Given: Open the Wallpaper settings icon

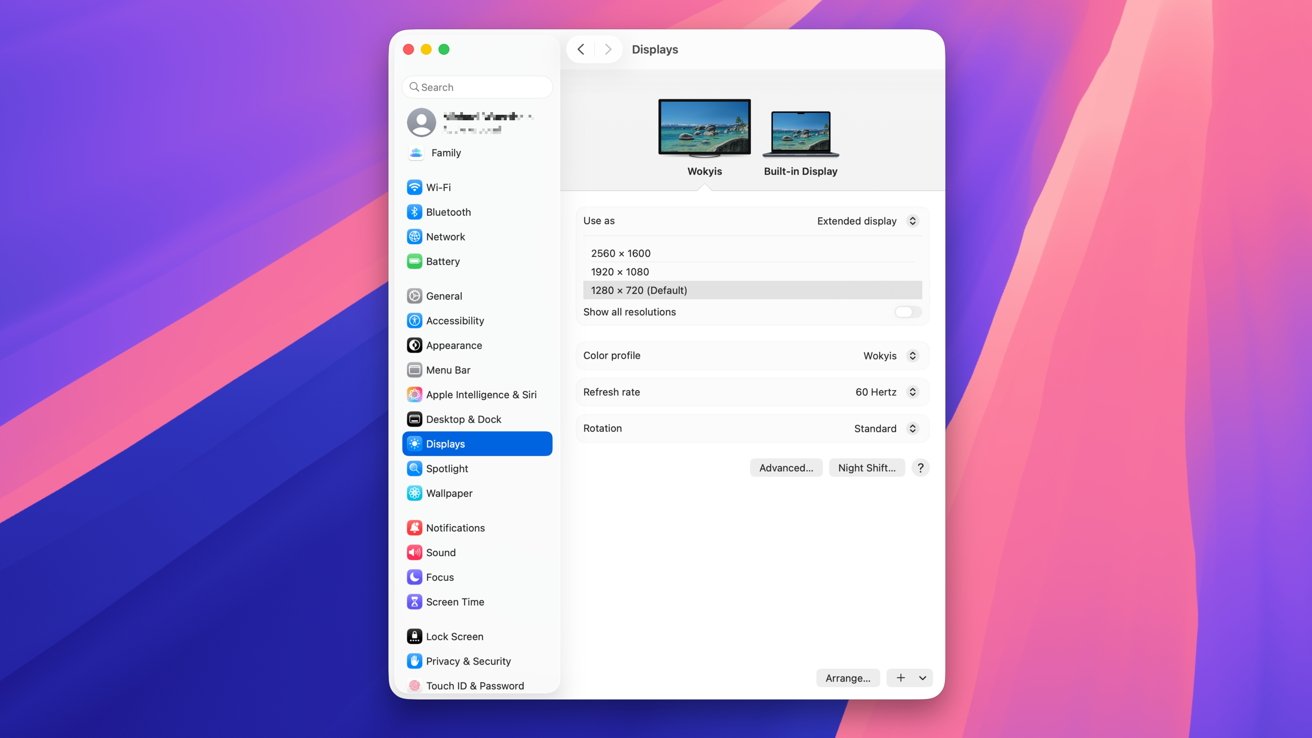Looking at the screenshot, I should click(414, 493).
